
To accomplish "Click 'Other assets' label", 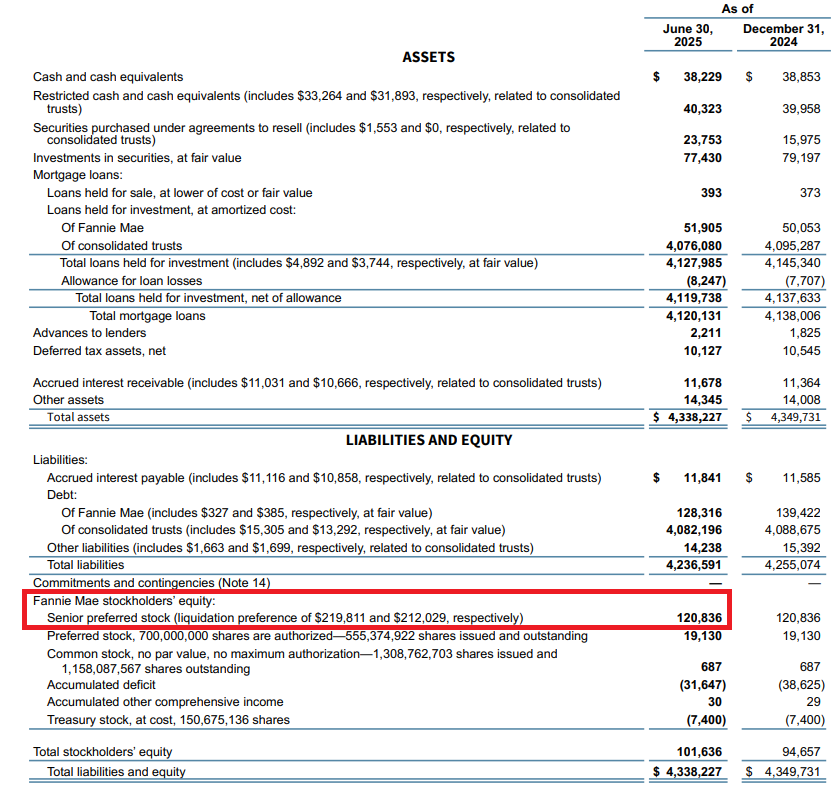I will pyautogui.click(x=68, y=400).
